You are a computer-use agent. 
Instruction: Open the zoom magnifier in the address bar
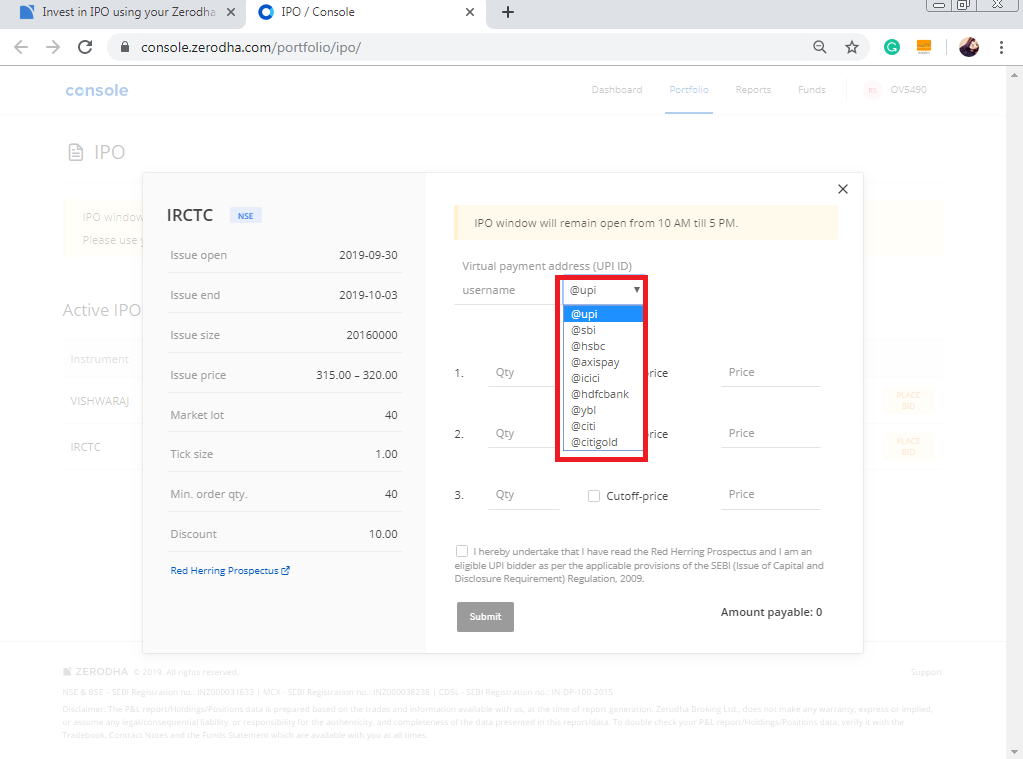pyautogui.click(x=819, y=47)
